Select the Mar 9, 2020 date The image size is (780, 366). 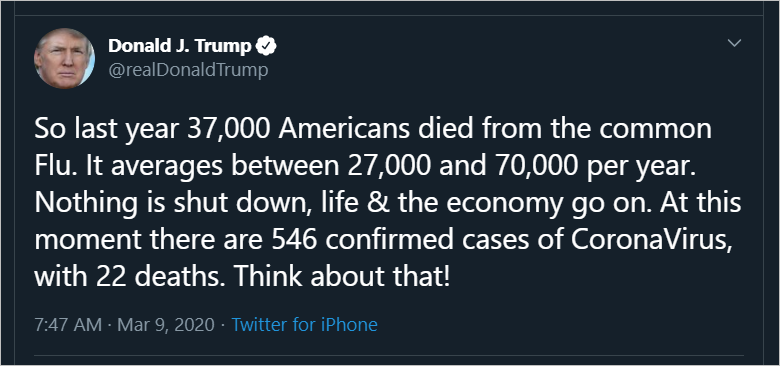coord(166,325)
